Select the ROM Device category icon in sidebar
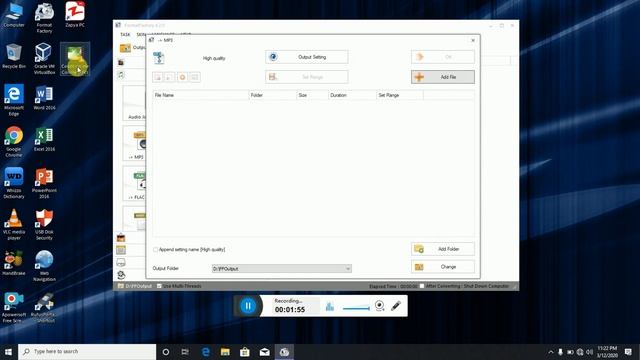 pyautogui.click(x=121, y=262)
